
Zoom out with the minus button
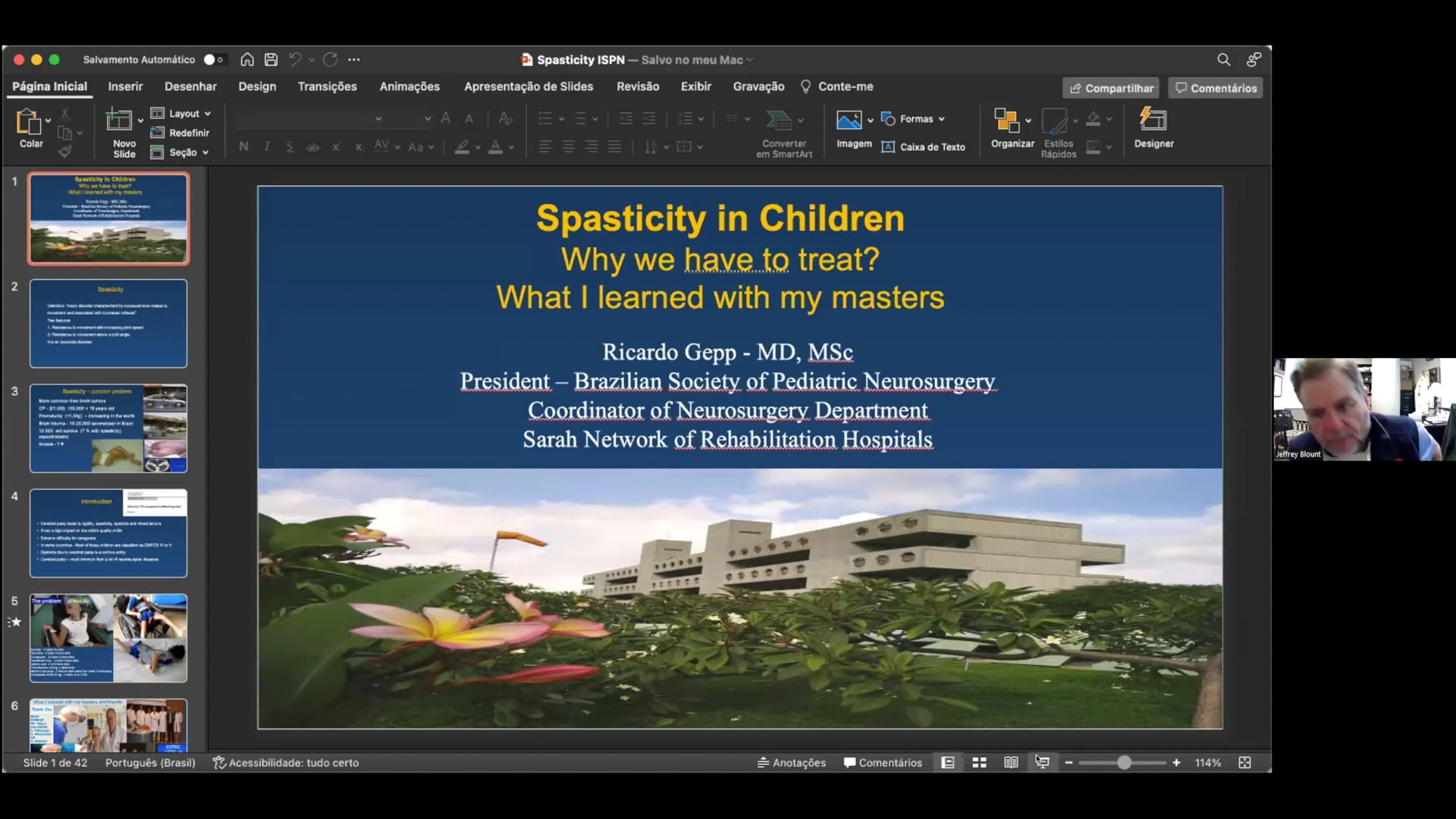(1068, 762)
